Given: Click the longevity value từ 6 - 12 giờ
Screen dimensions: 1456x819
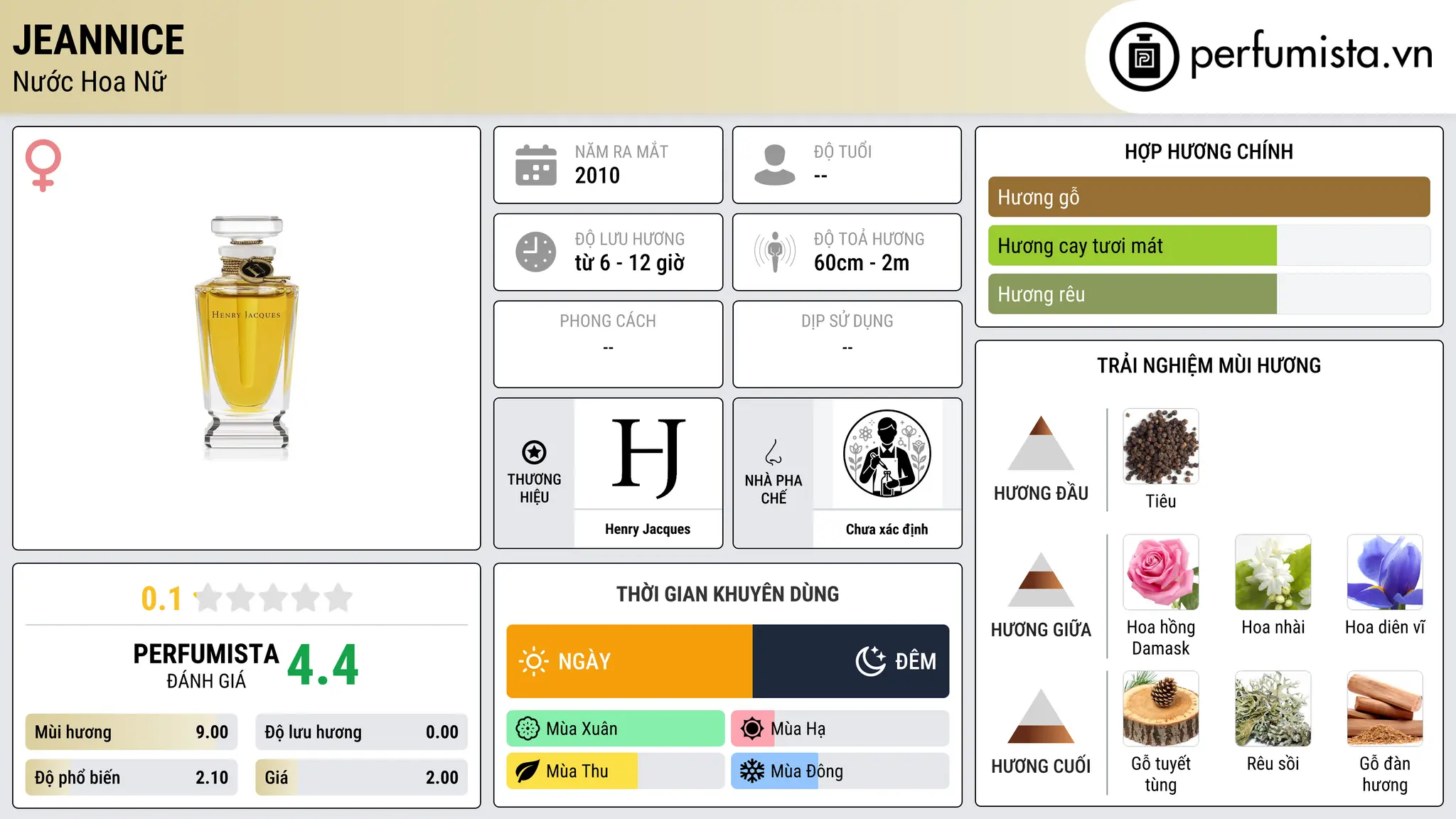Looking at the screenshot, I should point(630,263).
